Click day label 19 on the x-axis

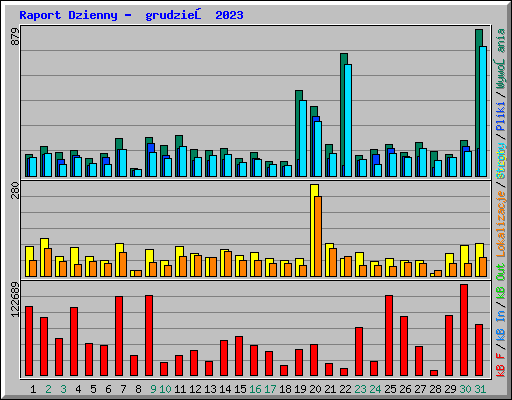click(300, 389)
